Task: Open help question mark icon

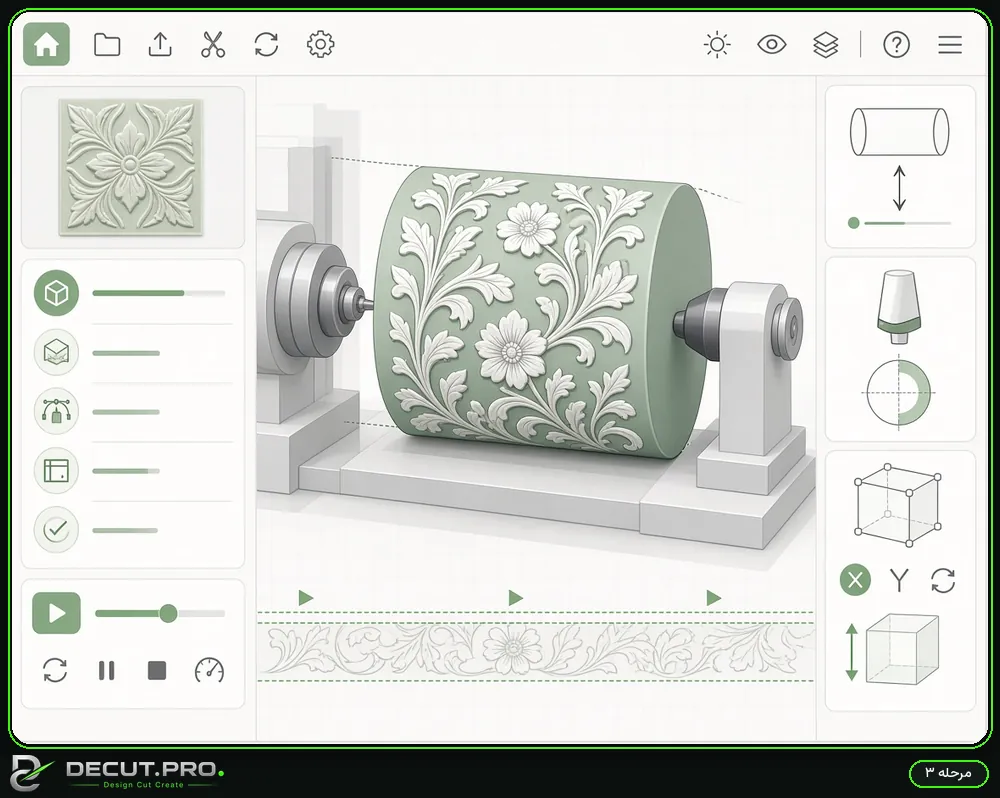Action: pos(896,45)
